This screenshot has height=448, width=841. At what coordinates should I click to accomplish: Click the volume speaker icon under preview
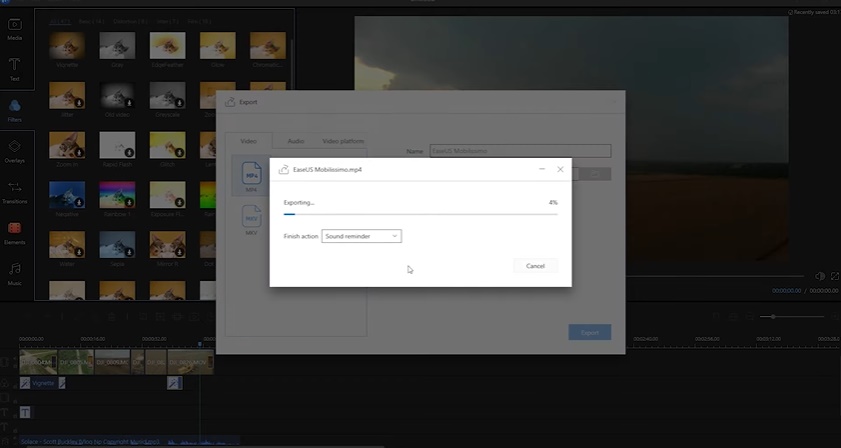click(820, 276)
